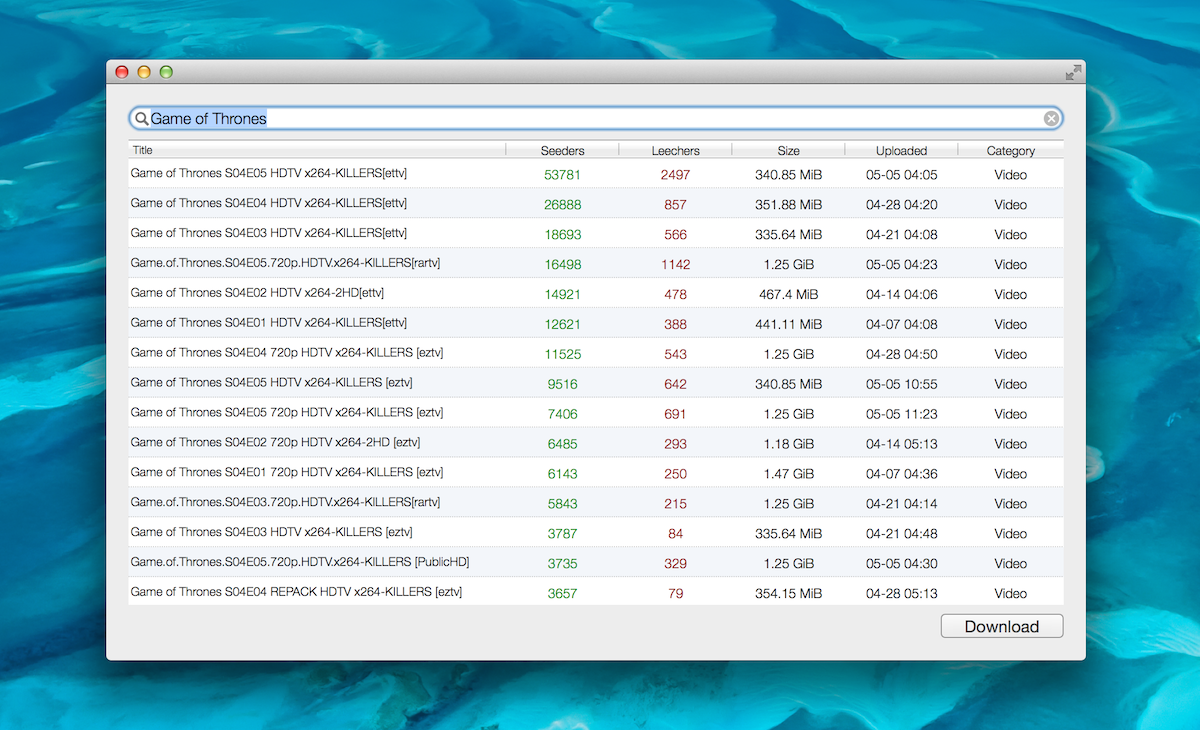Viewport: 1200px width, 730px height.
Task: Click upload date 04-07 04:36
Action: [902, 474]
